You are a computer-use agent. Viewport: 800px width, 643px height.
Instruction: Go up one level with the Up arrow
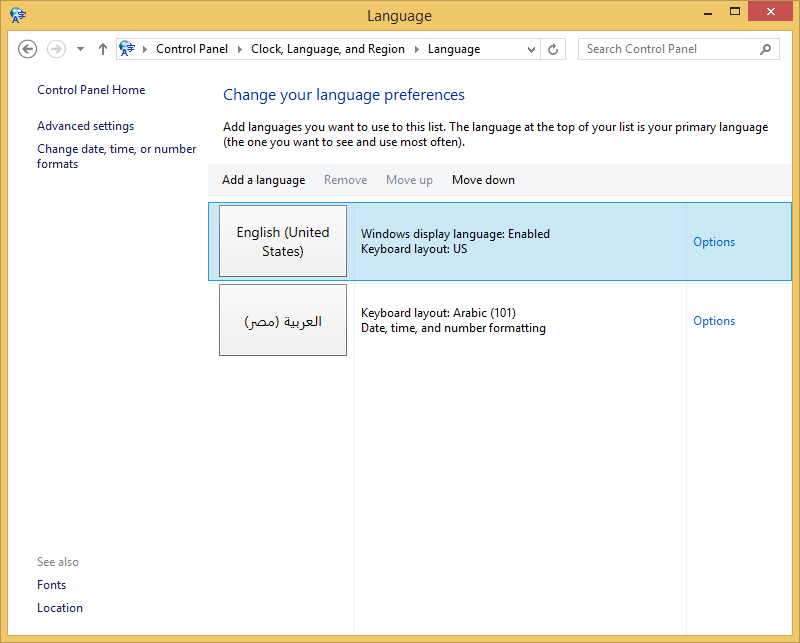tap(103, 49)
